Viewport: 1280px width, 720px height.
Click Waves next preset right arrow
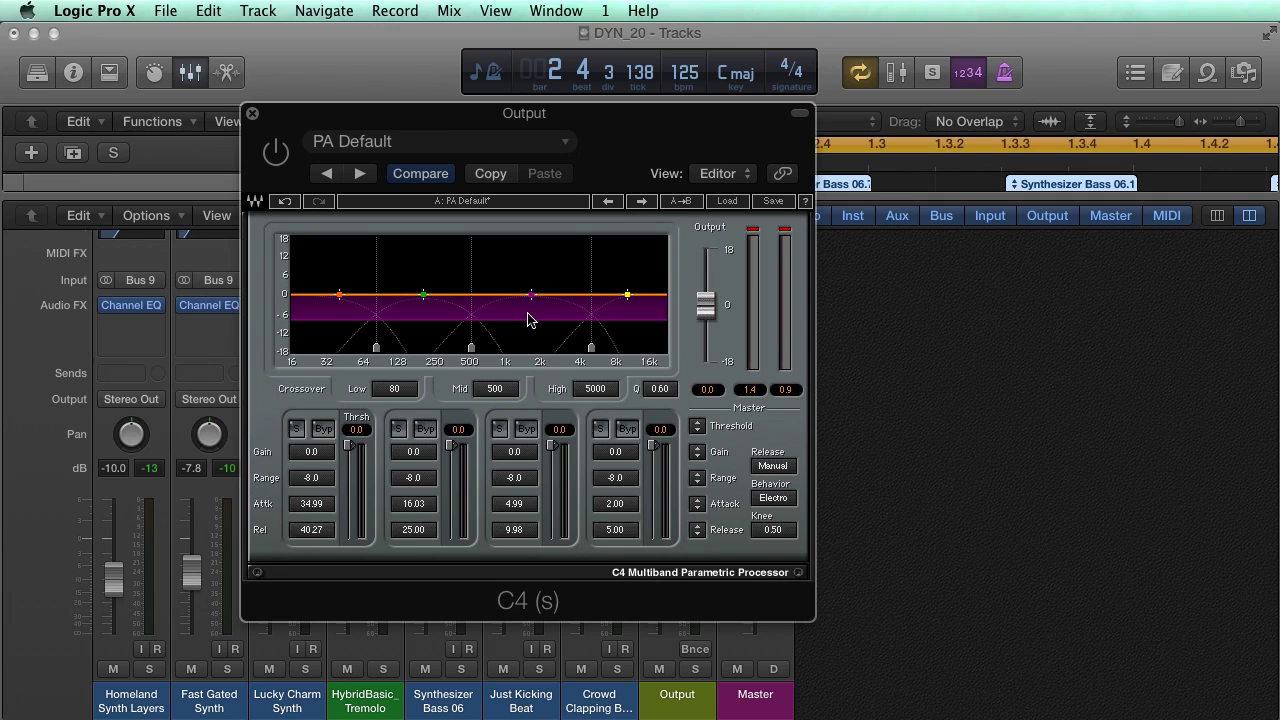tap(641, 201)
